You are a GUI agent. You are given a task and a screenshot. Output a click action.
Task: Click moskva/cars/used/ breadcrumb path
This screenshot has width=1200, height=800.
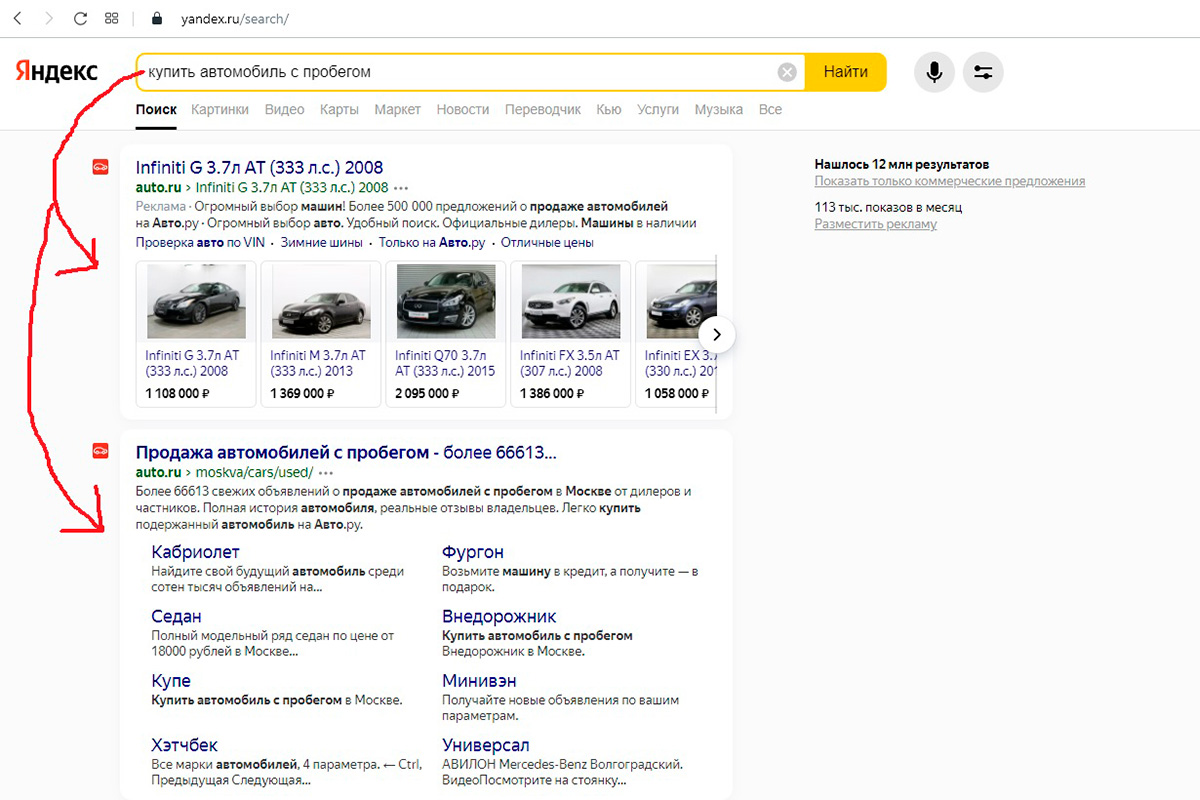(x=254, y=472)
